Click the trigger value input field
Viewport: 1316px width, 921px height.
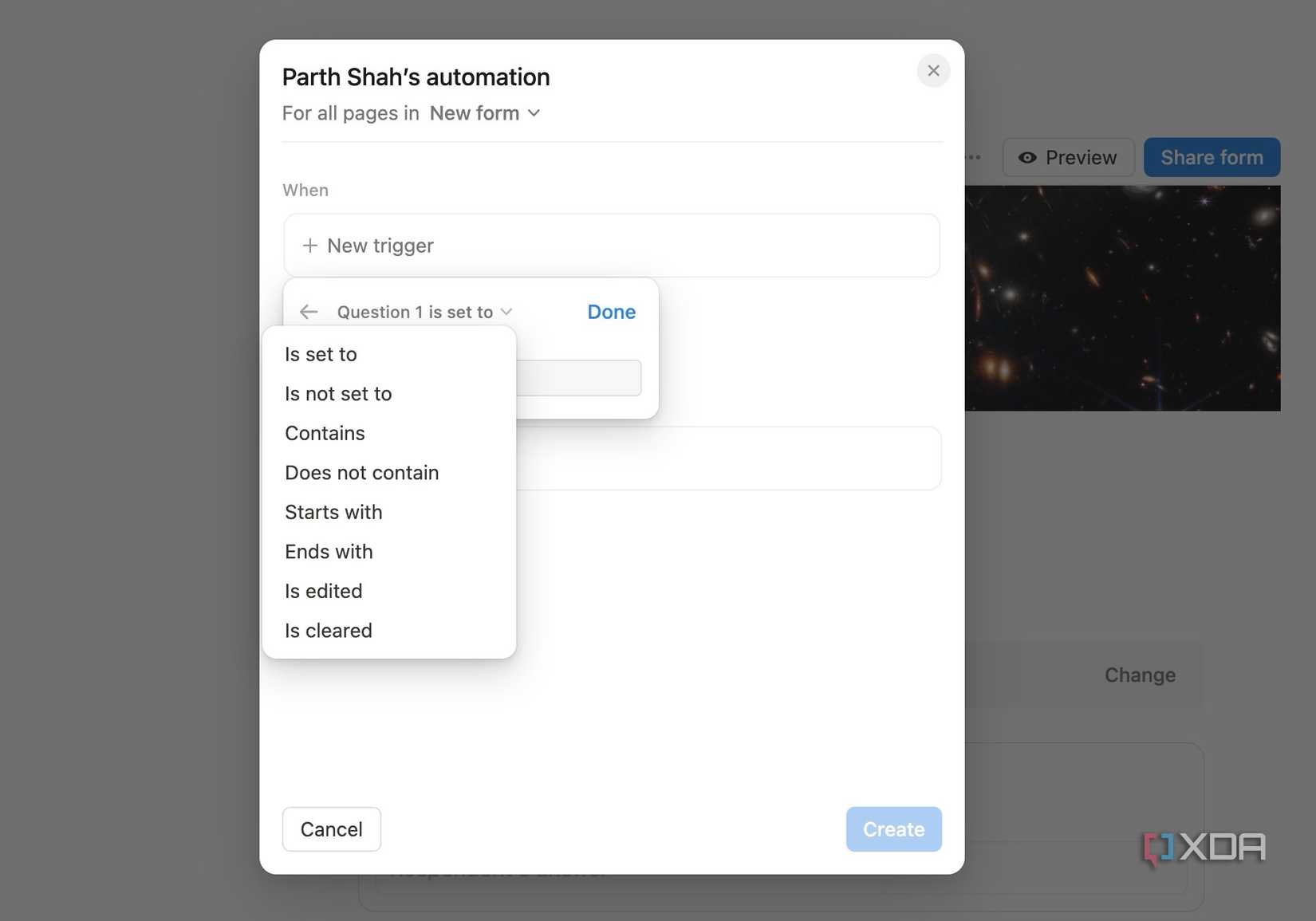point(578,378)
